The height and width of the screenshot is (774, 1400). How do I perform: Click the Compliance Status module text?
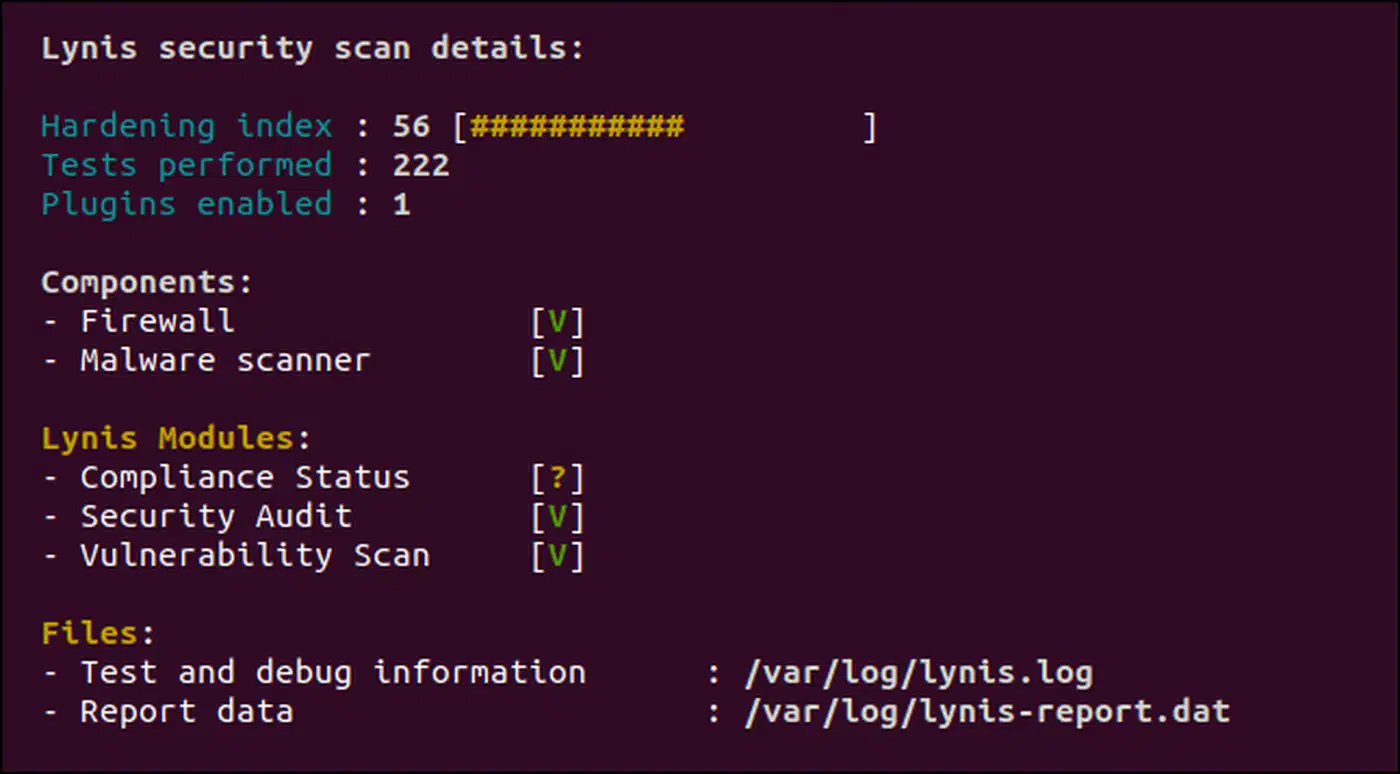point(245,478)
